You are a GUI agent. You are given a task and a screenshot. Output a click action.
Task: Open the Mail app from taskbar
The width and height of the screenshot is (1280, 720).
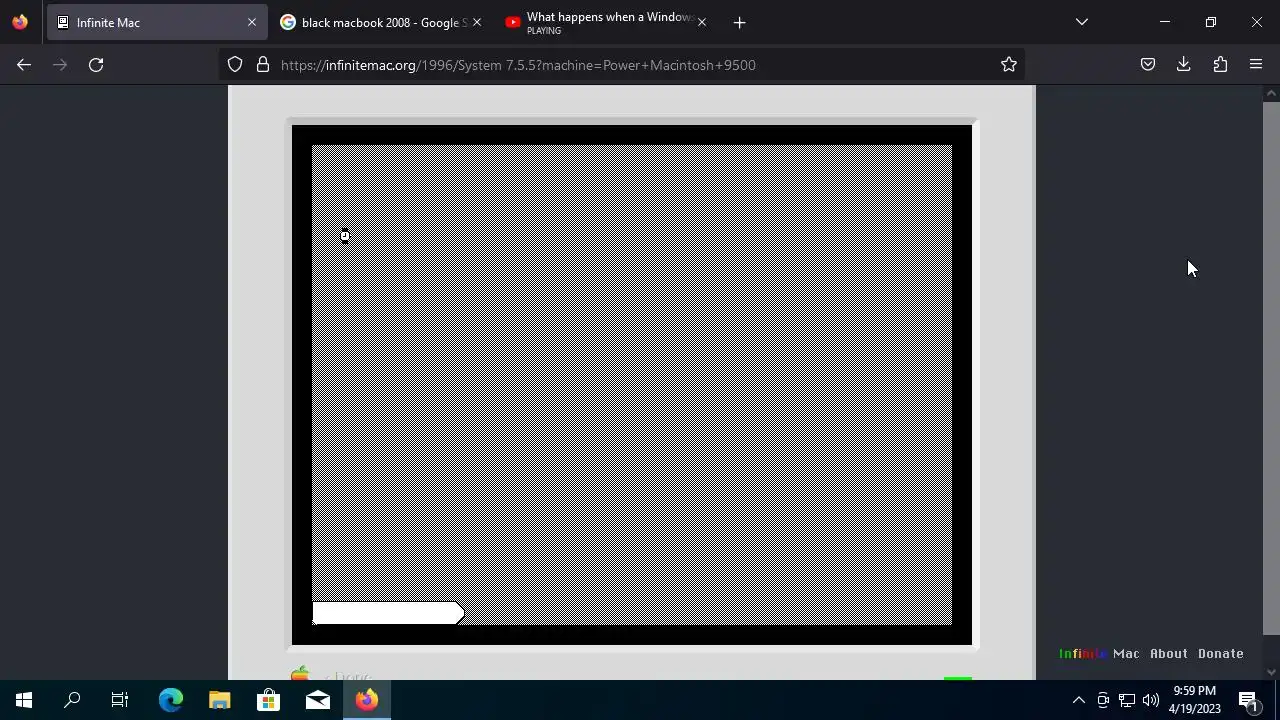click(318, 700)
